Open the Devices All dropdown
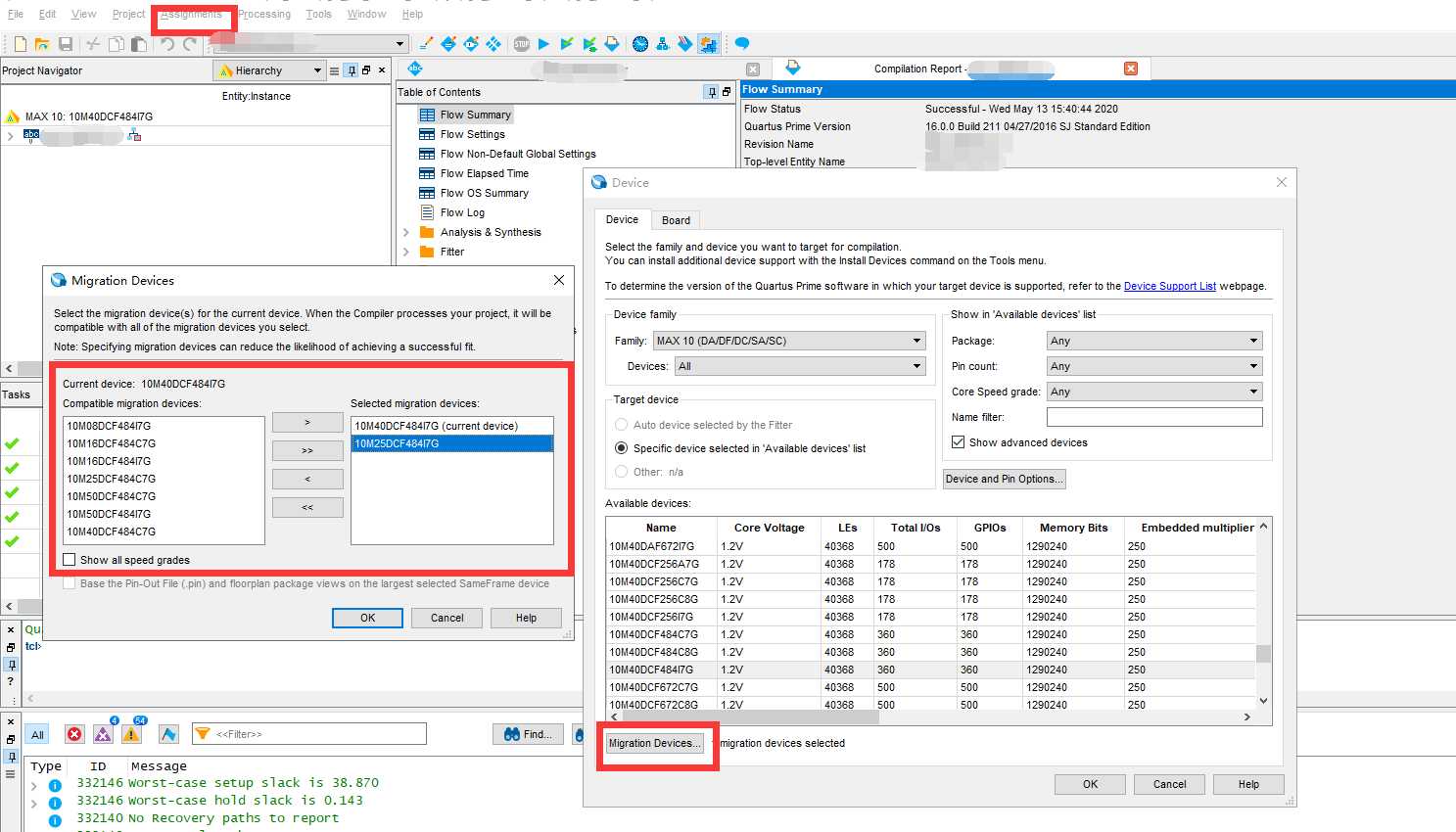Viewport: 1456px width, 832px height. tap(800, 366)
